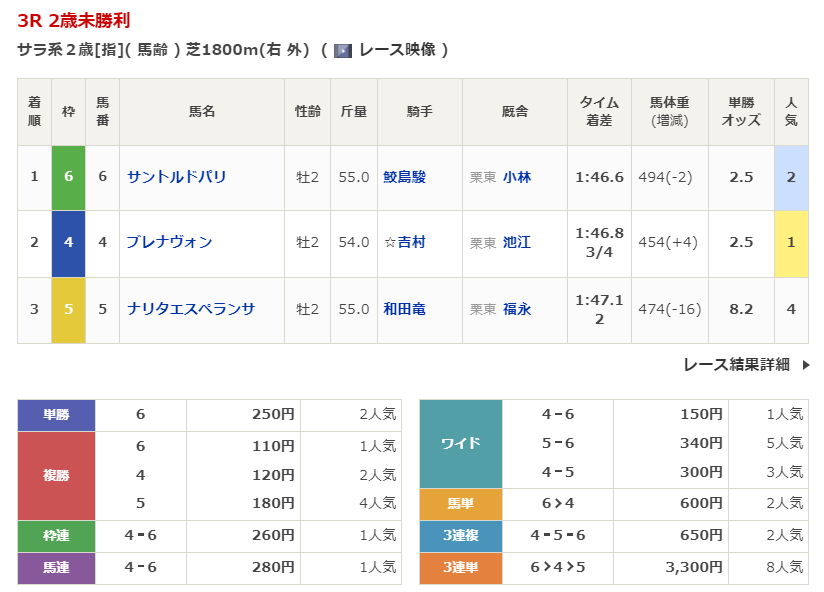Click blue frame number 4 swatch

[68, 243]
